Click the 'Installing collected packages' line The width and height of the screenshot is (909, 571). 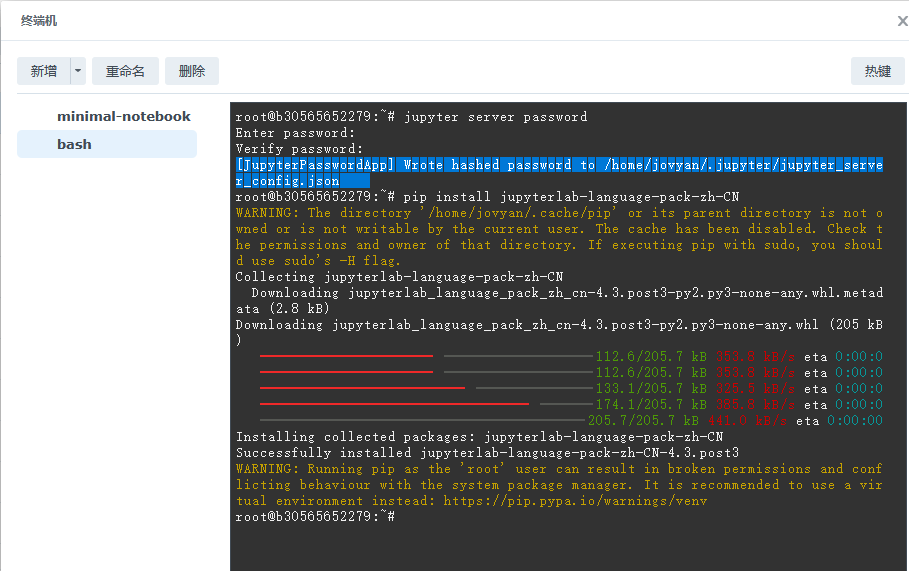tap(479, 437)
